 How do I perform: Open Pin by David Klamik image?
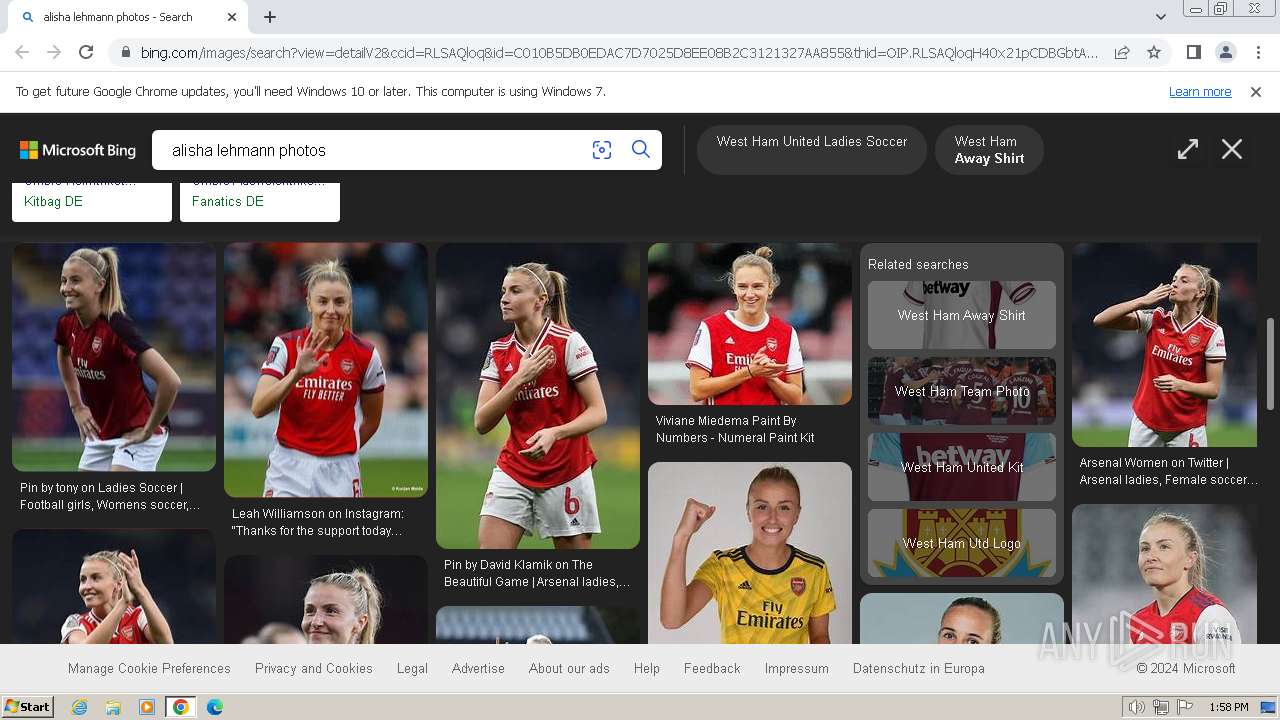tap(538, 396)
